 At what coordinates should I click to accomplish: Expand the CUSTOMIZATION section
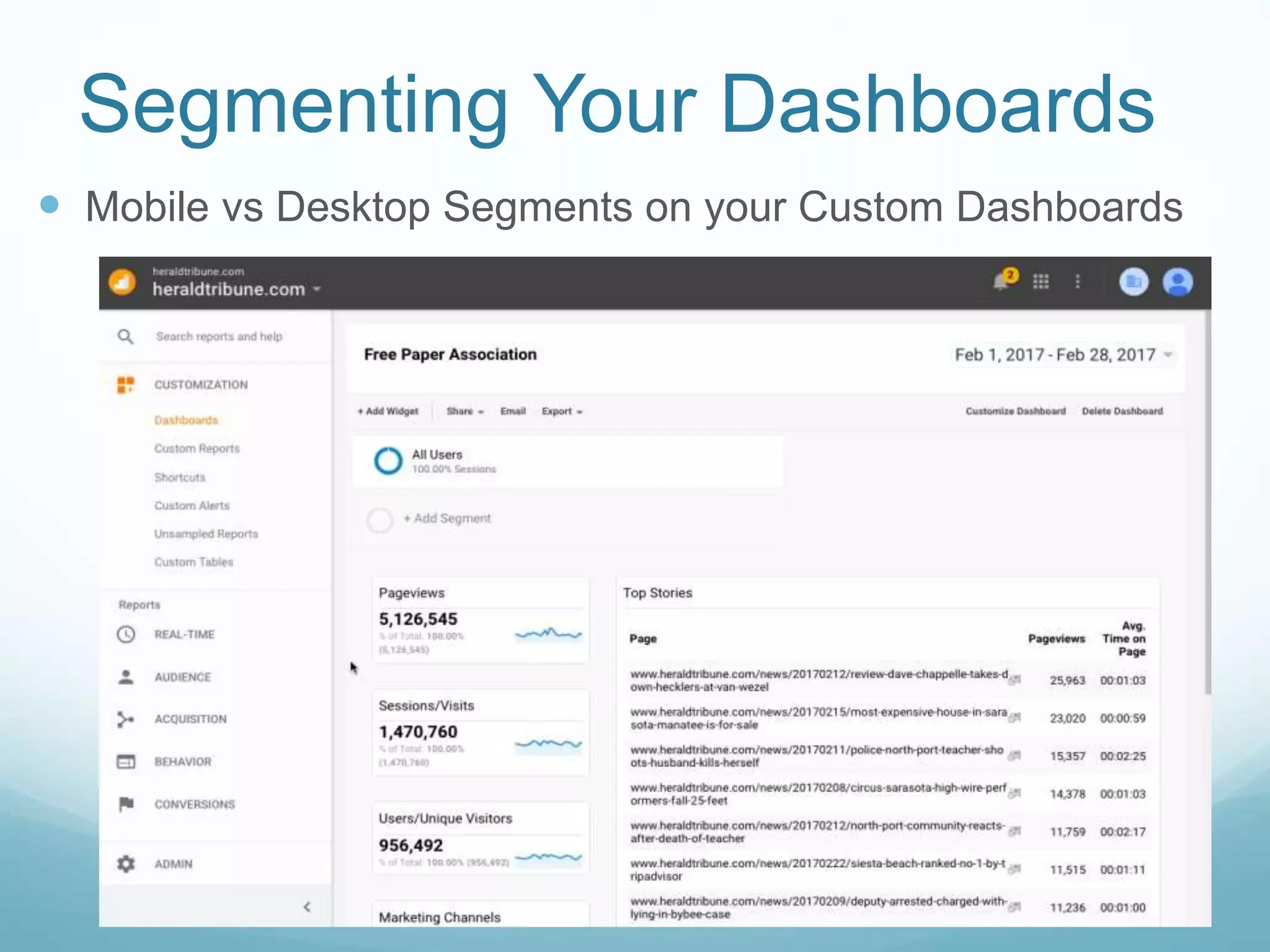pos(201,385)
